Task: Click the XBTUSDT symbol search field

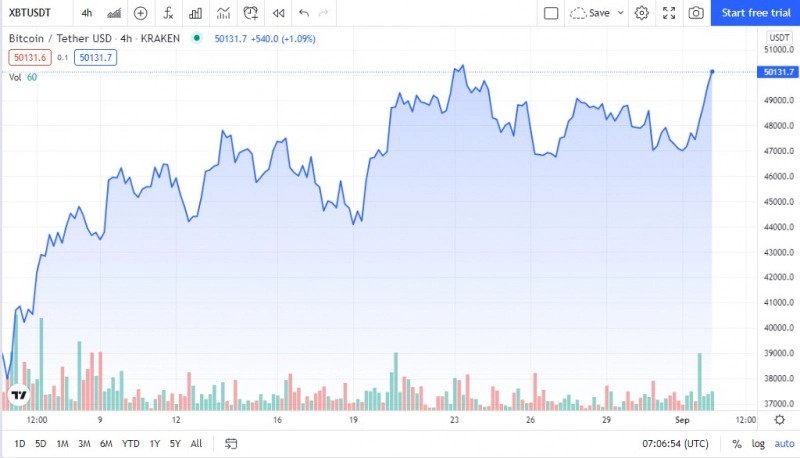Action: [31, 13]
